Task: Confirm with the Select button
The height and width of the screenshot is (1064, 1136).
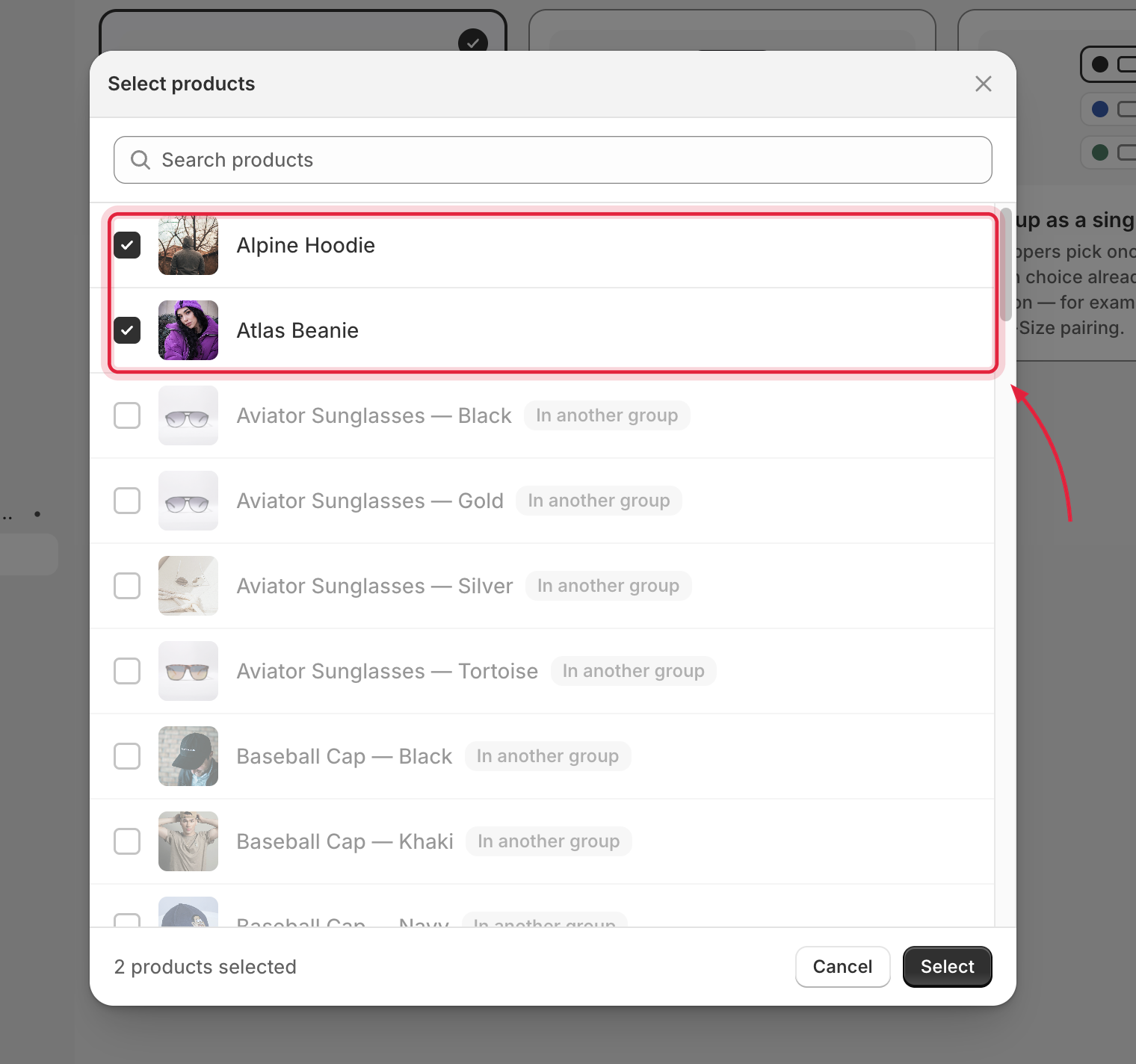Action: (x=947, y=967)
